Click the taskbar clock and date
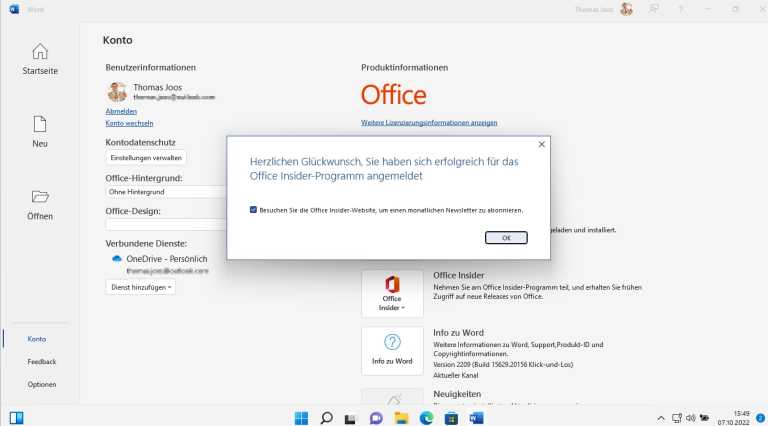 click(733, 418)
